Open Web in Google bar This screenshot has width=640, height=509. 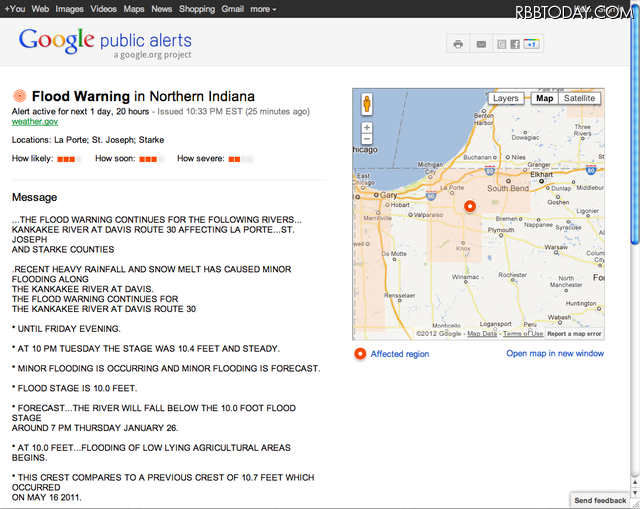[x=40, y=9]
